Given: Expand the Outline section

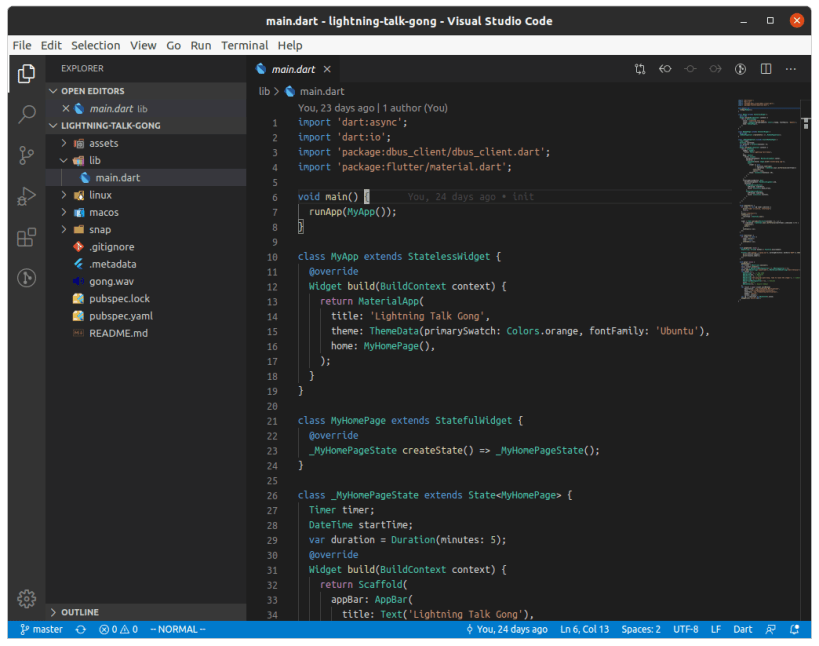Looking at the screenshot, I should pos(80,612).
